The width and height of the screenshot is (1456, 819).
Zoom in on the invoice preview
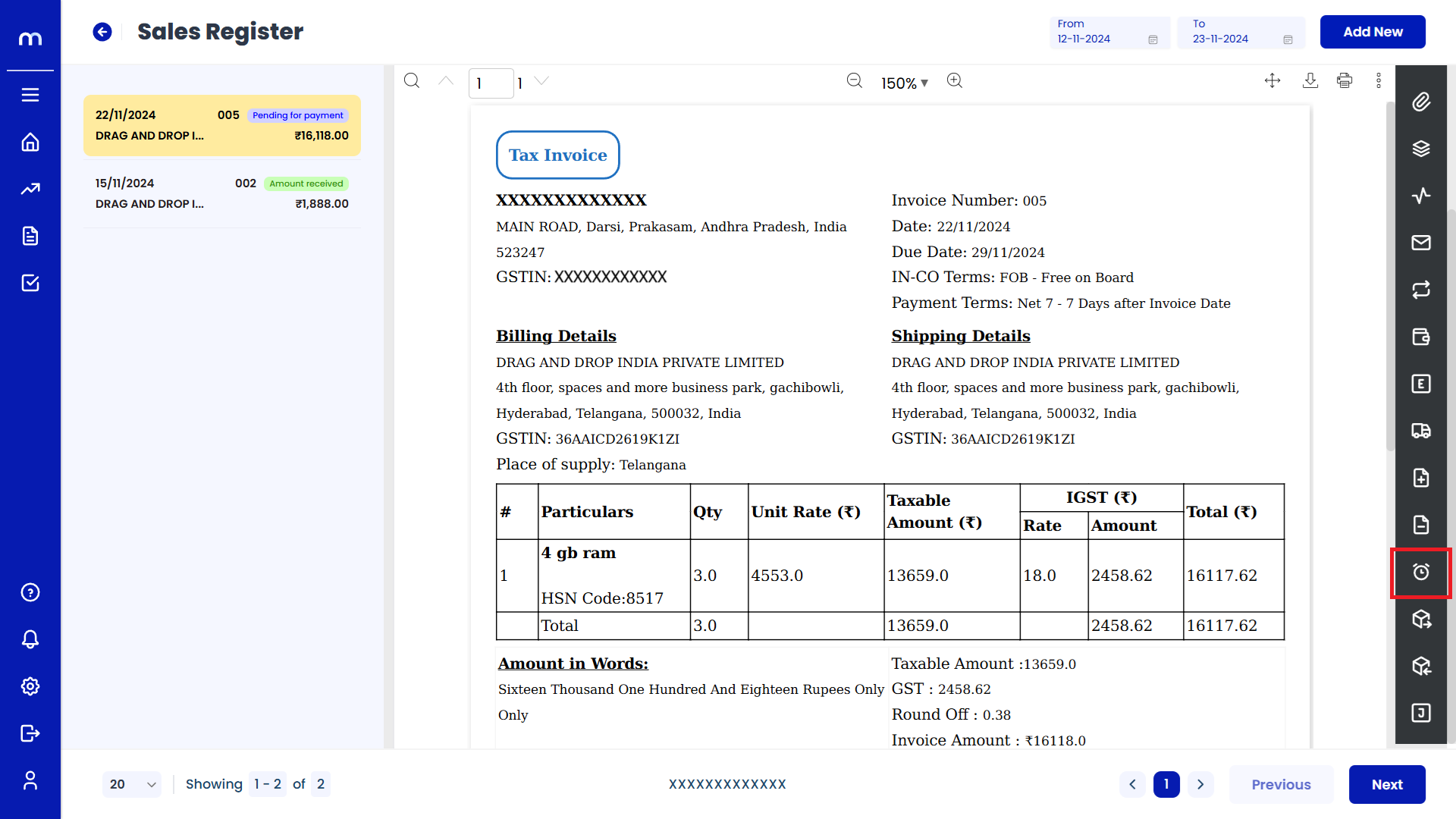[955, 80]
